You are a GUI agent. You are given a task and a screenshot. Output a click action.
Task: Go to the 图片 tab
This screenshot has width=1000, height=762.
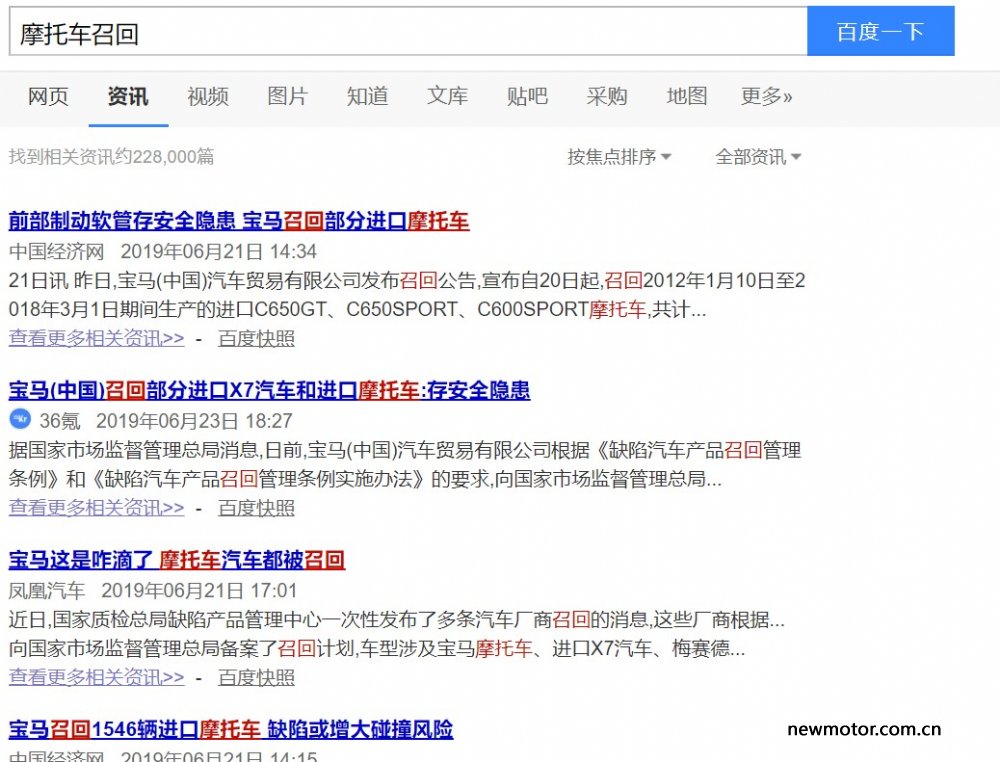[288, 96]
